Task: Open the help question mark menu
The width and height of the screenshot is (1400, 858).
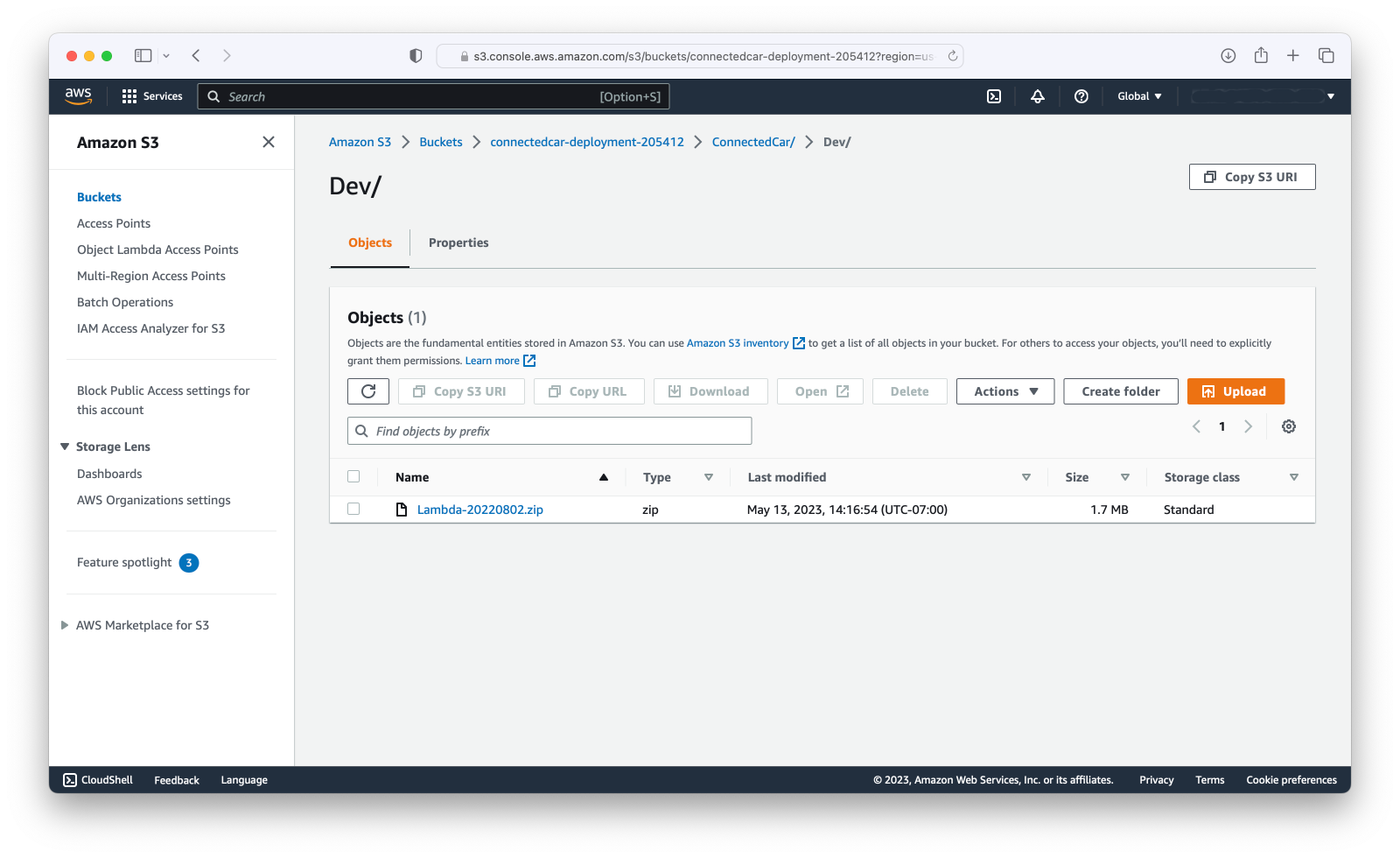Action: [x=1081, y=96]
